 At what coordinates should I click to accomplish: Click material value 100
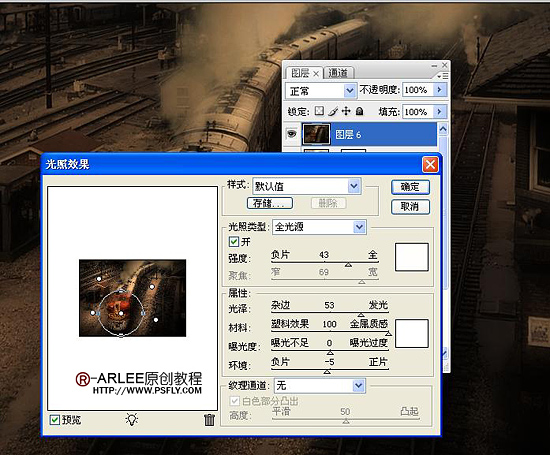329,324
